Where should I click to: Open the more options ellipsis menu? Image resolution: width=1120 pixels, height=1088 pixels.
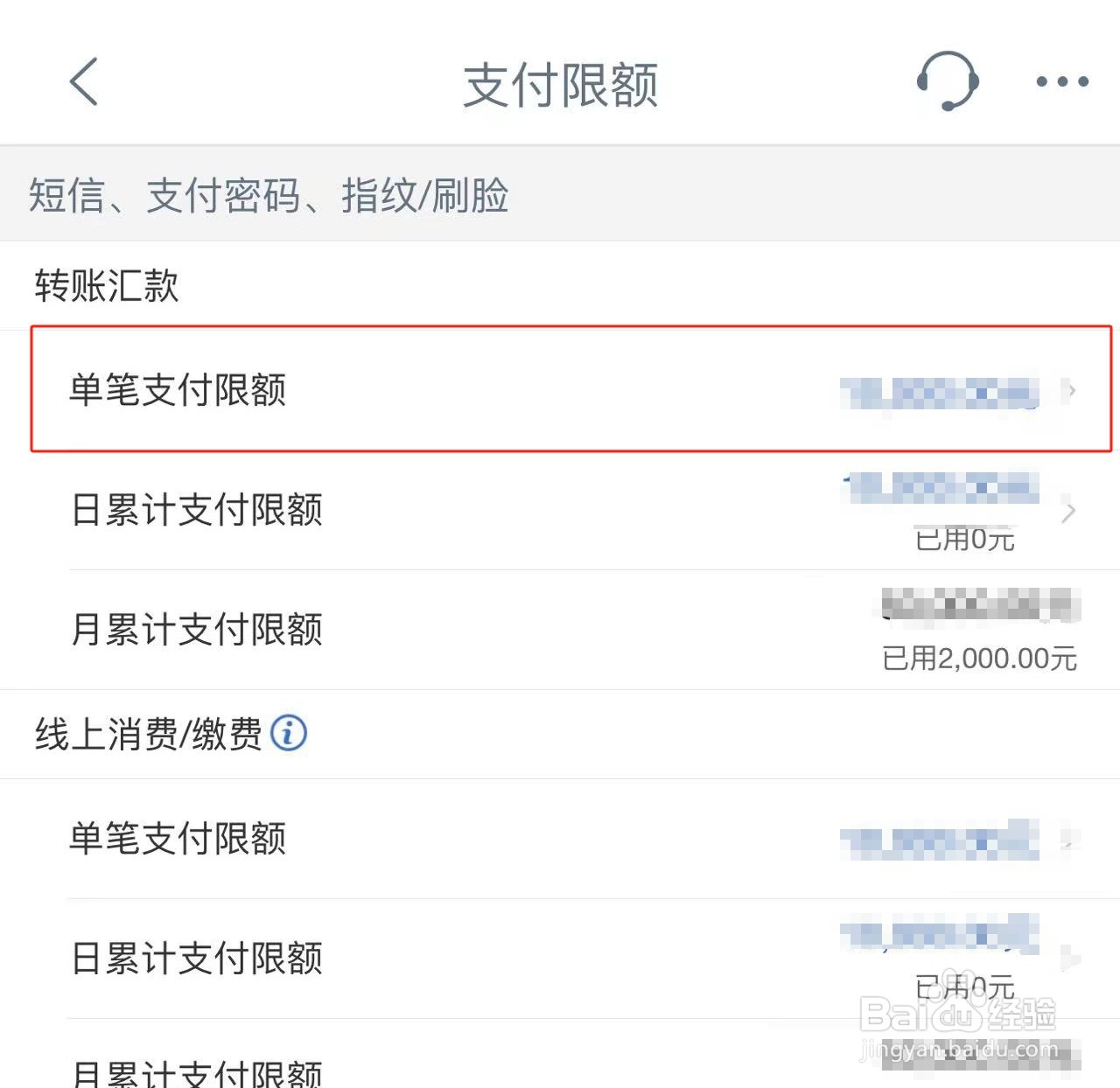1056,82
